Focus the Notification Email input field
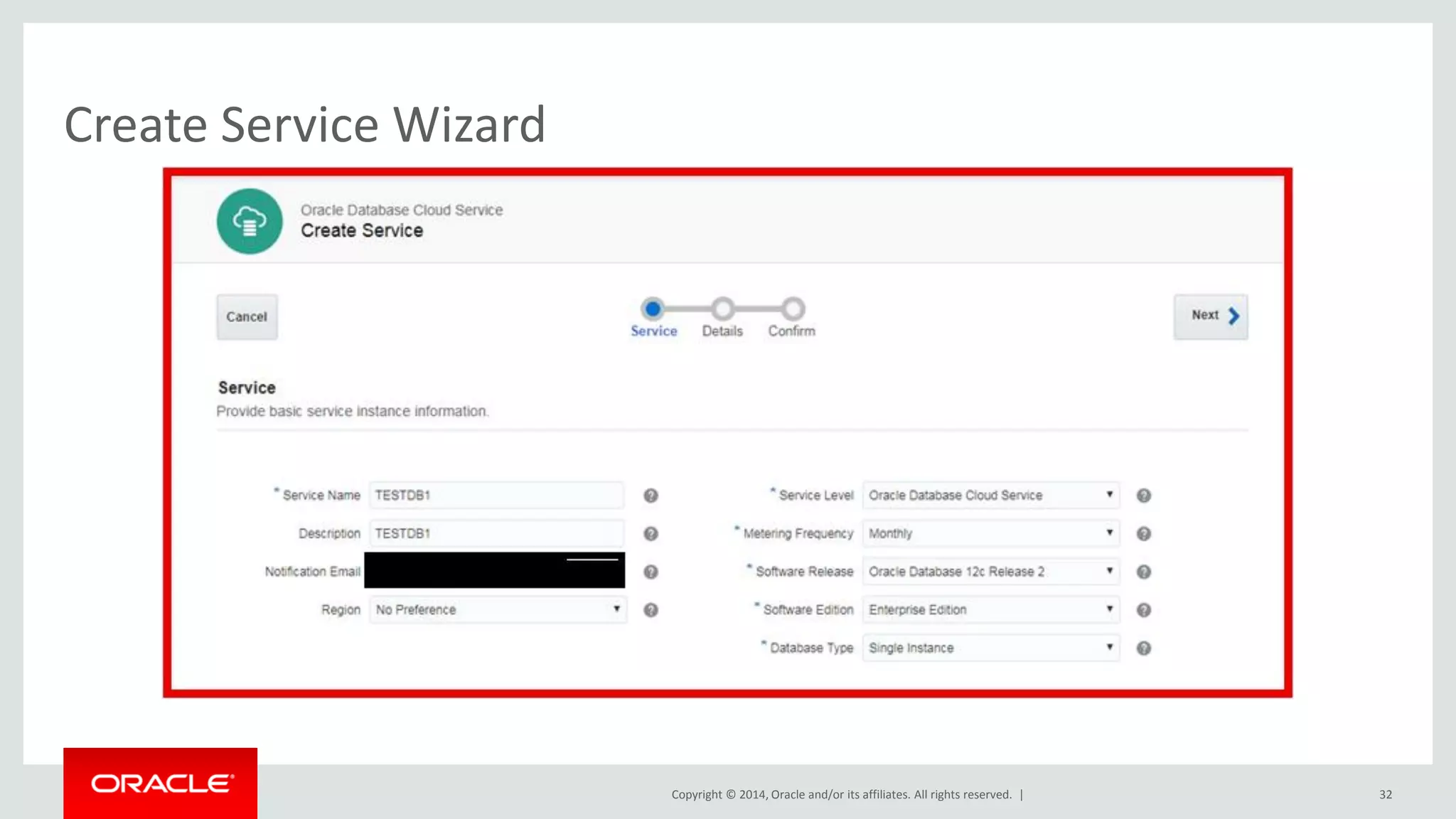This screenshot has width=1456, height=819. coord(495,570)
